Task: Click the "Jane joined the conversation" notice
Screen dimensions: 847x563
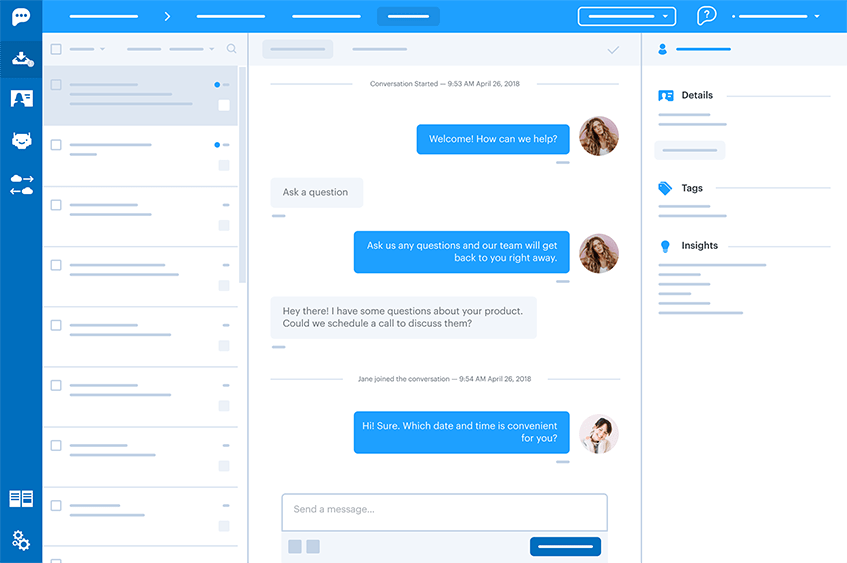Action: coord(444,379)
